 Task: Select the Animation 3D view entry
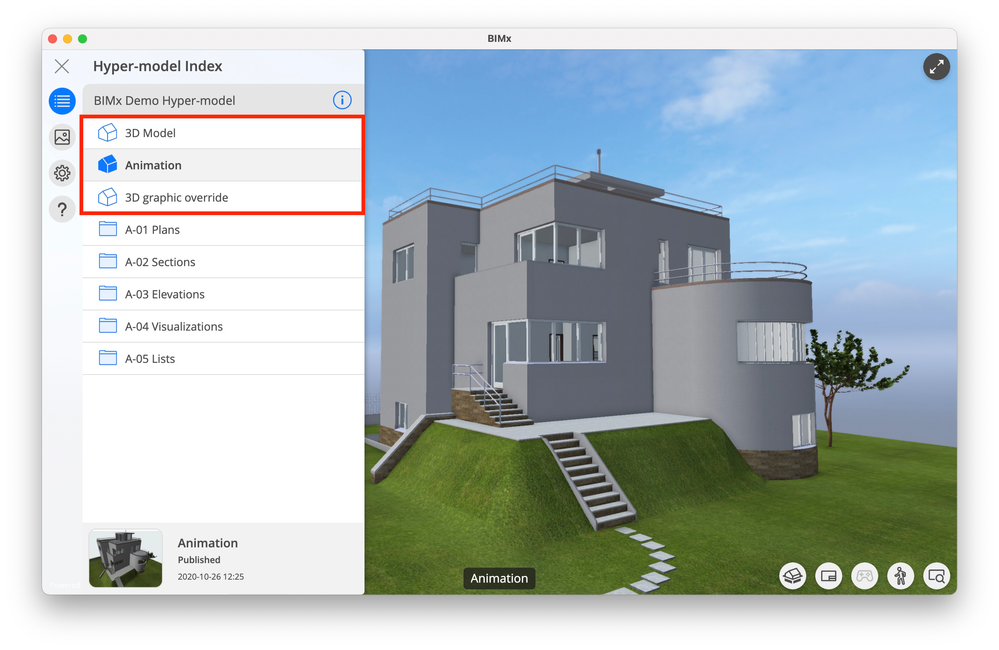pos(223,165)
